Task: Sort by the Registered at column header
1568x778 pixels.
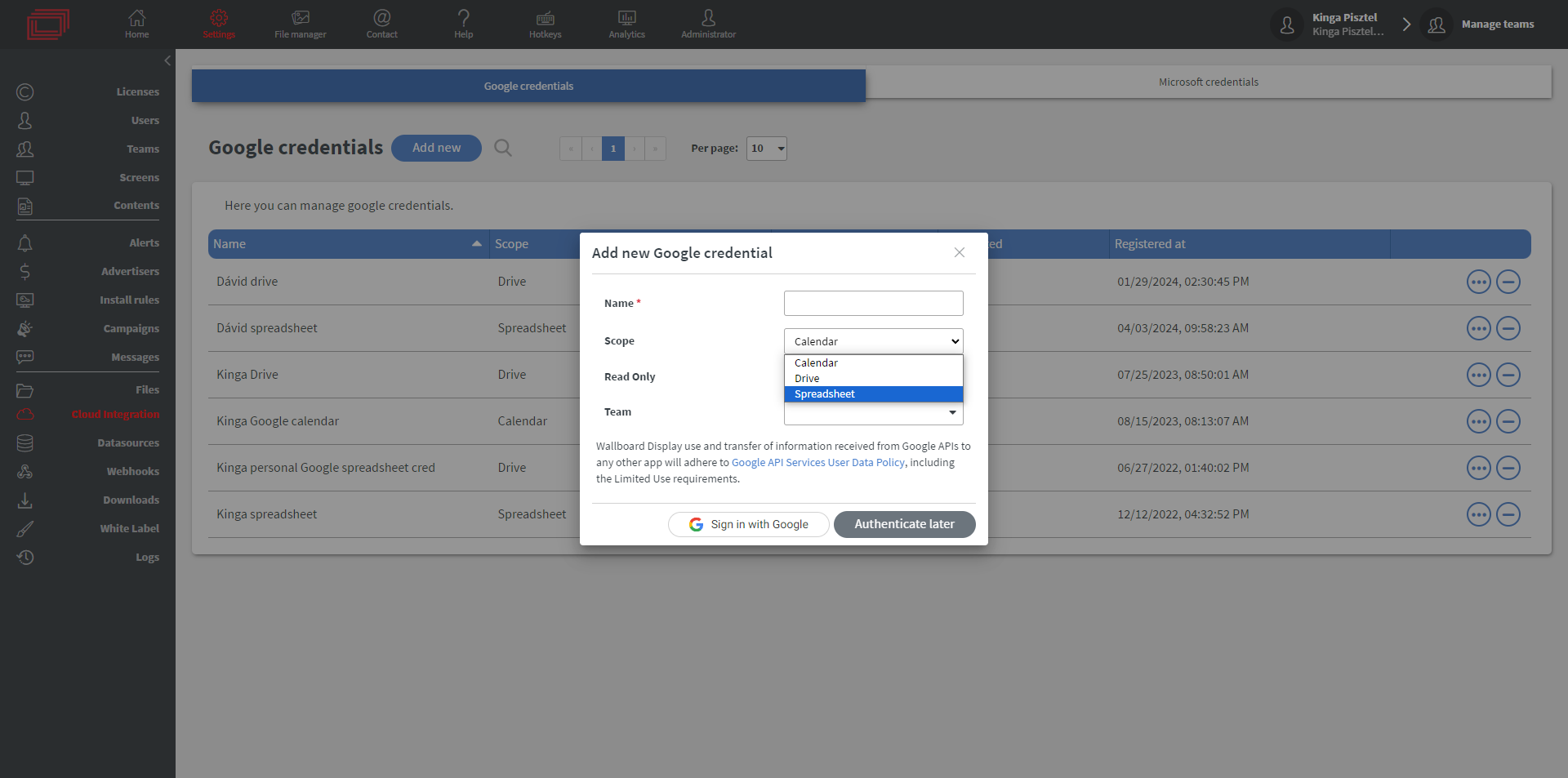Action: [x=1249, y=244]
